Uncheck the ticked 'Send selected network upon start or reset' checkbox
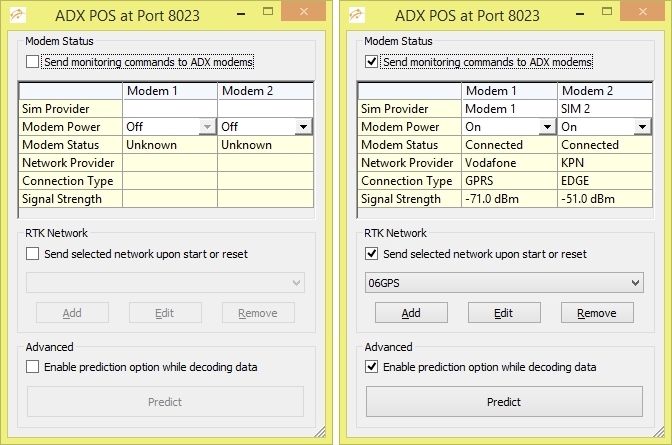Image resolution: width=672 pixels, height=445 pixels. coord(373,254)
